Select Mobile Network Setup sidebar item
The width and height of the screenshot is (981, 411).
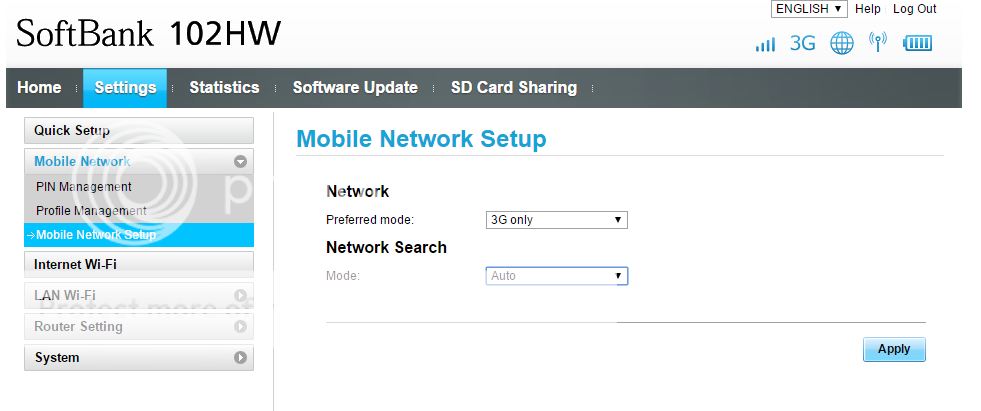139,235
